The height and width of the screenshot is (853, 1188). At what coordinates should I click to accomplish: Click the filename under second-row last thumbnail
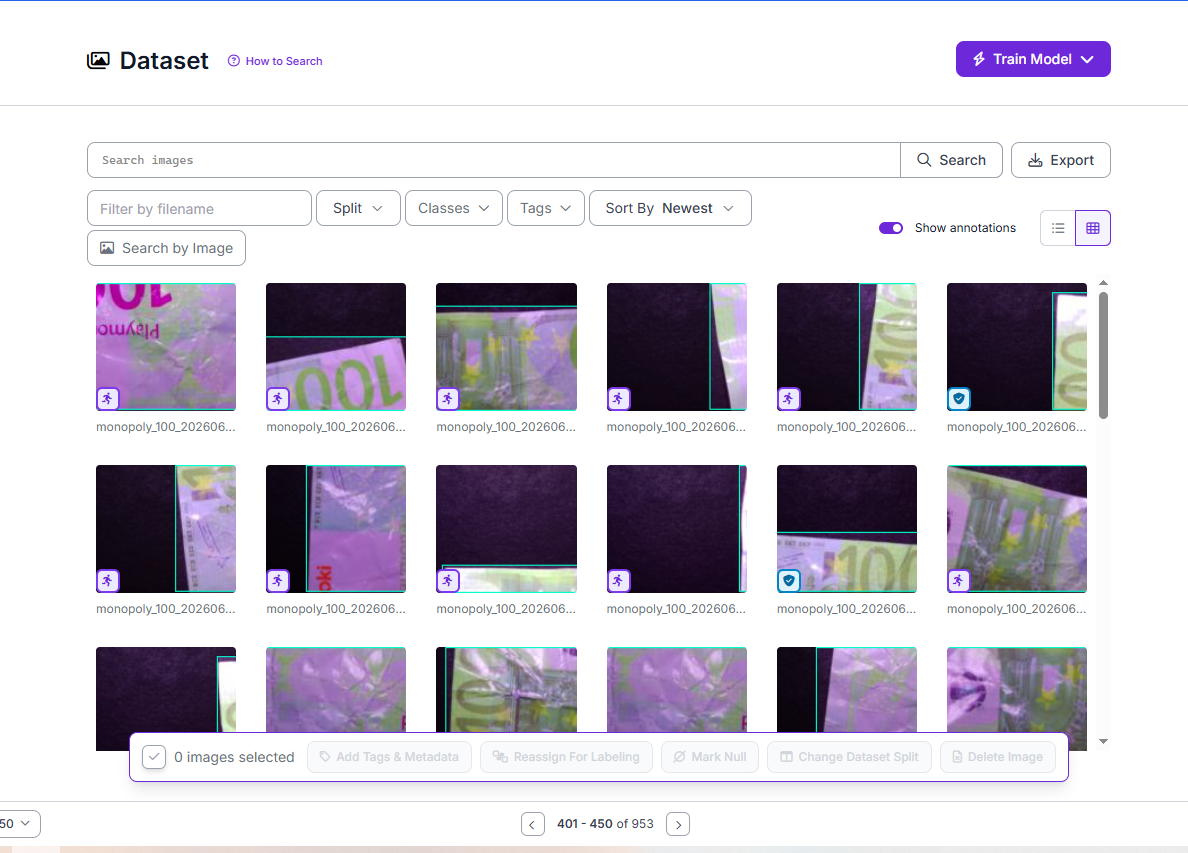(1017, 609)
